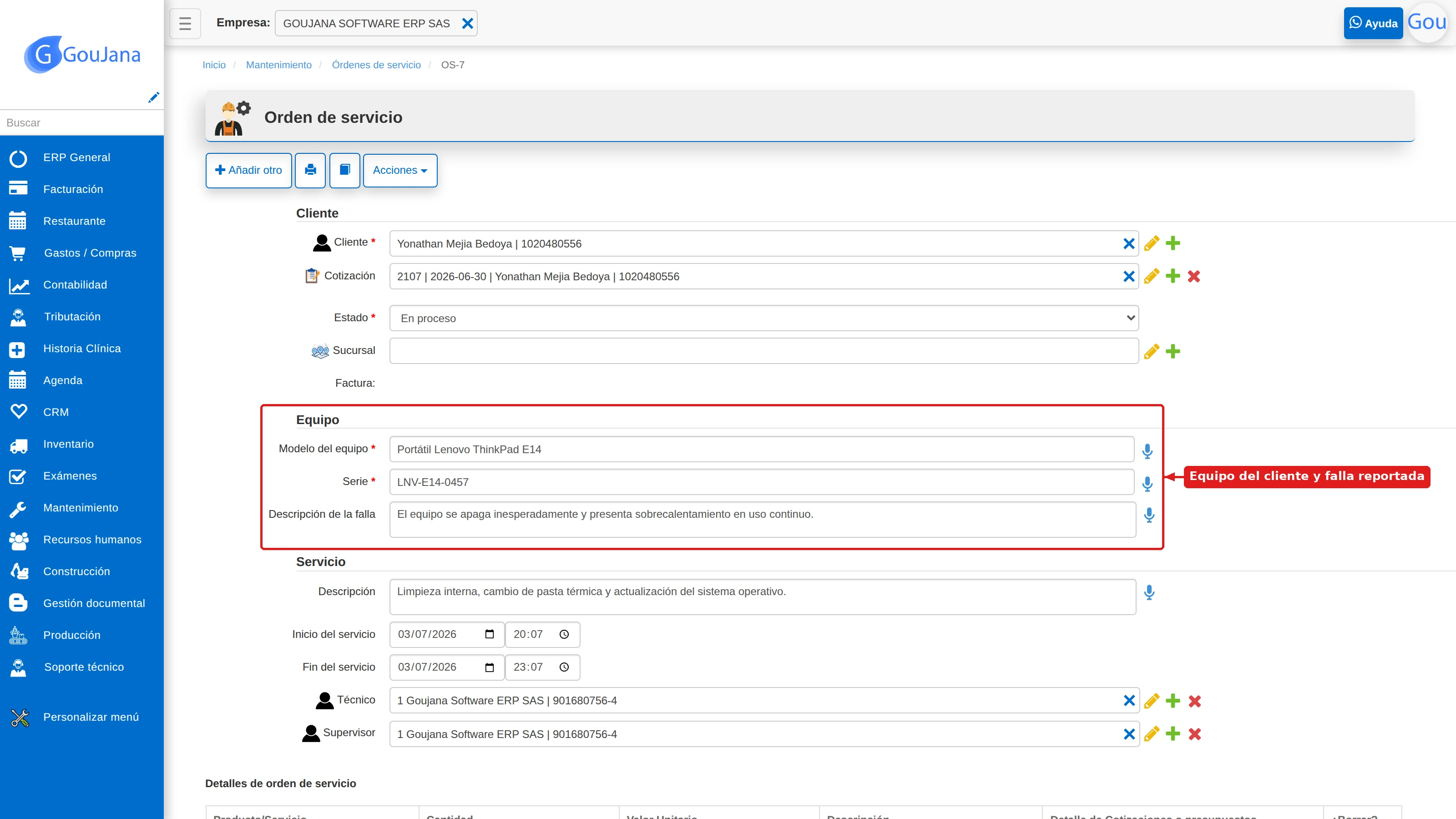The width and height of the screenshot is (1456, 819).
Task: Remove Técnico with red X icon
Action: (x=1194, y=701)
